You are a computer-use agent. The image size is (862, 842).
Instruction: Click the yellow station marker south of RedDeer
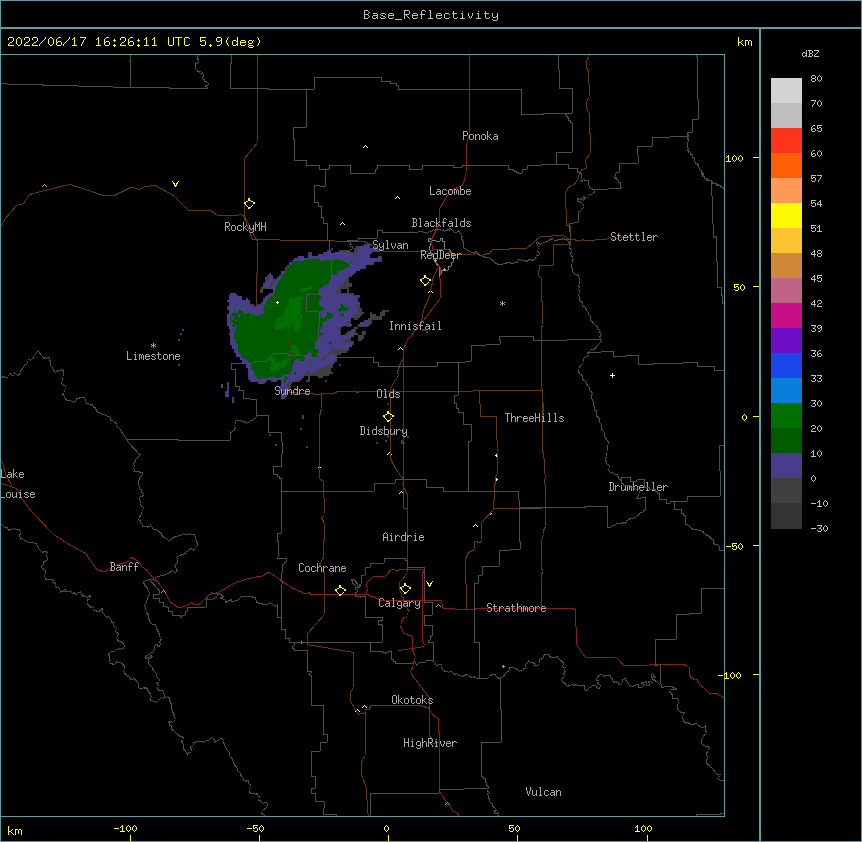[426, 281]
